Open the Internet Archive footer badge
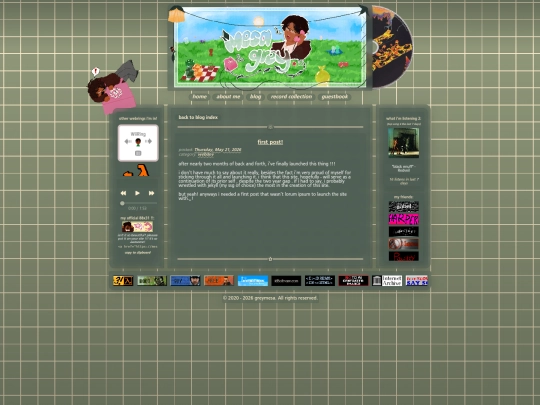Image resolution: width=540 pixels, height=405 pixels. [387, 281]
